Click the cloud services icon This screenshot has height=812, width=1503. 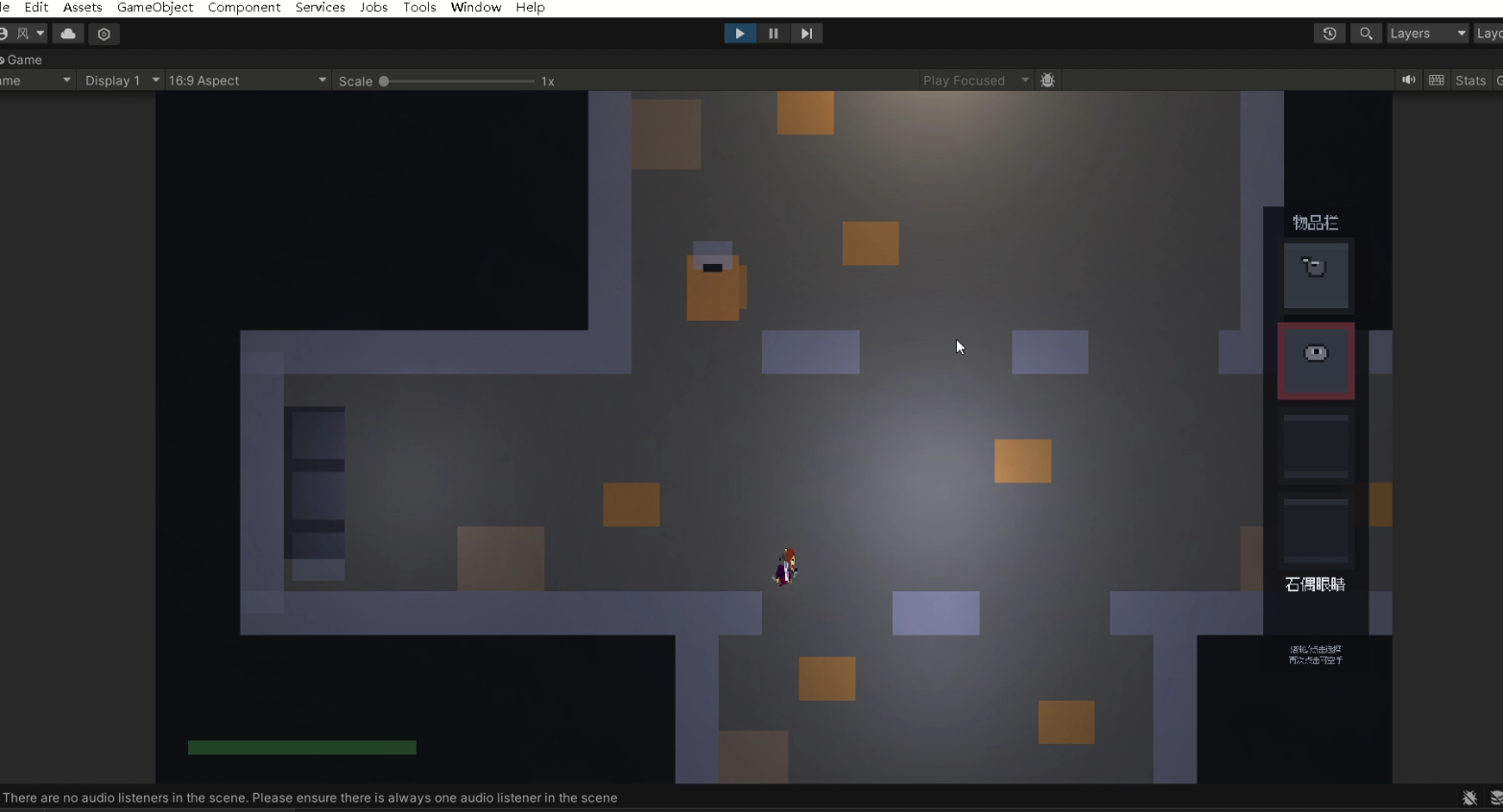click(x=68, y=34)
